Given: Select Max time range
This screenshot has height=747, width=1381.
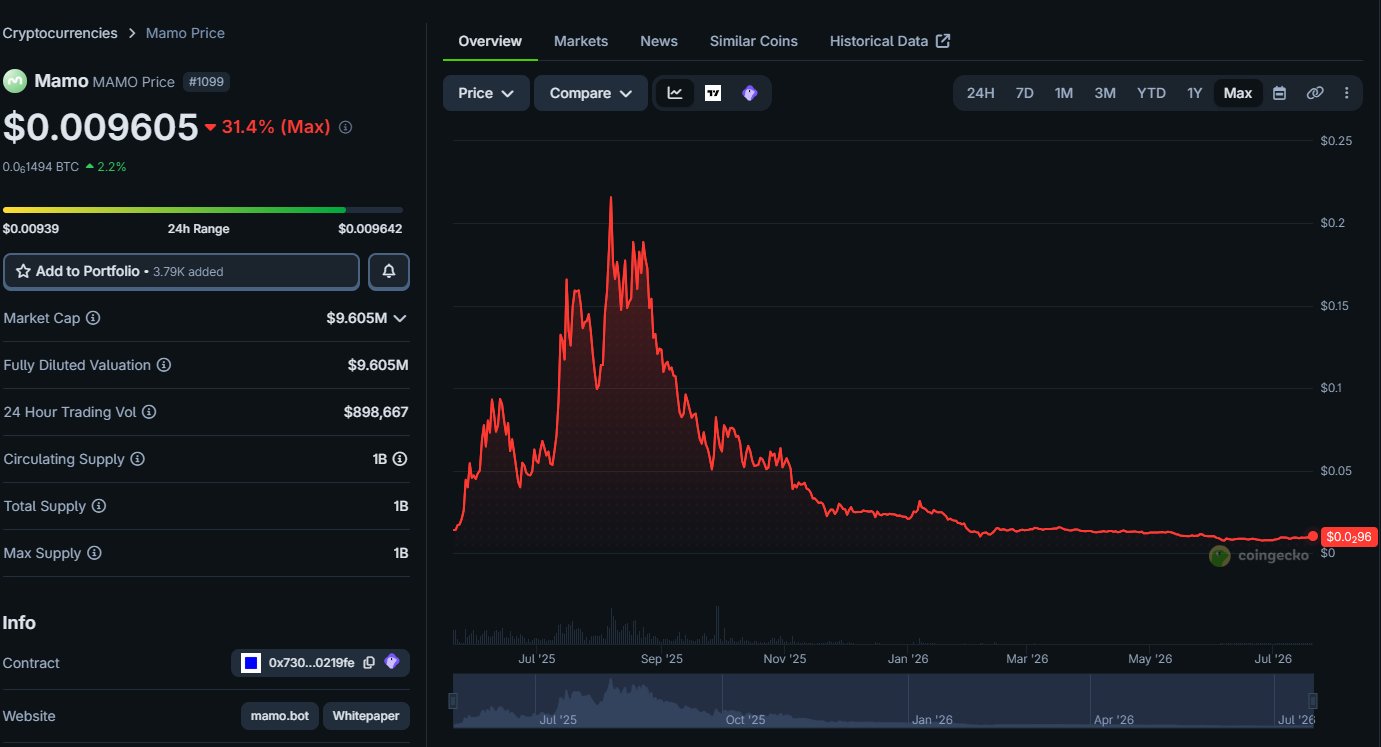Looking at the screenshot, I should click(1238, 93).
